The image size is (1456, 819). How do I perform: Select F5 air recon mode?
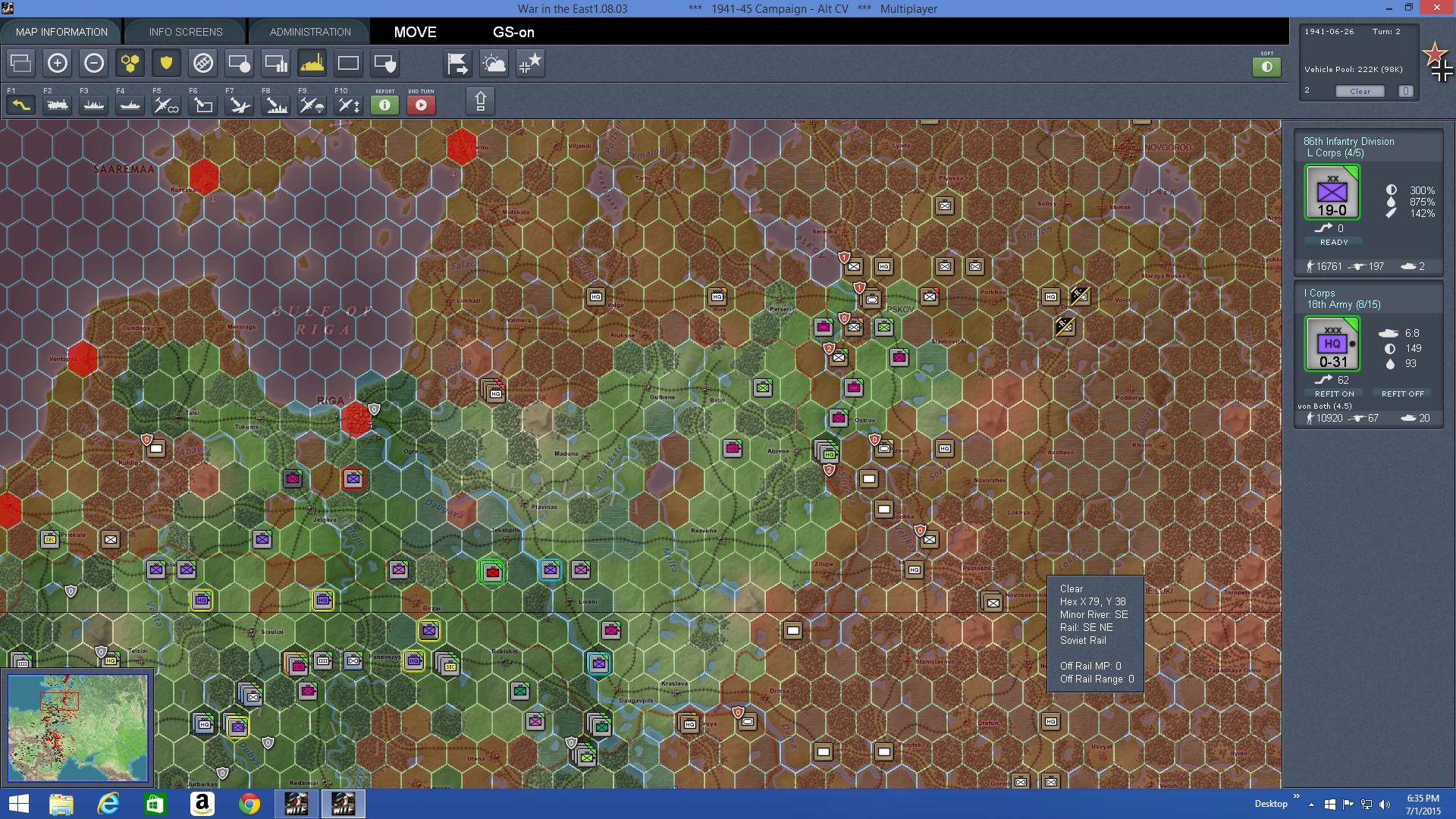click(167, 105)
